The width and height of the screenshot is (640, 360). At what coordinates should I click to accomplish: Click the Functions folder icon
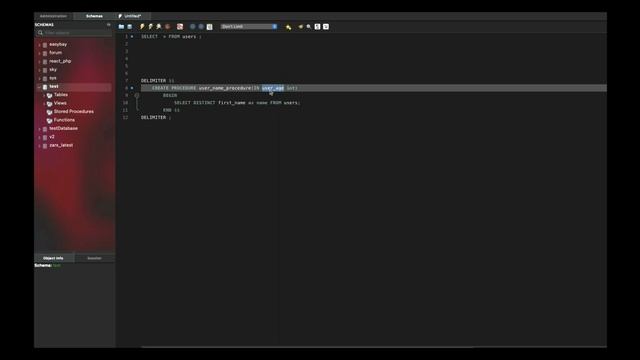(x=49, y=120)
